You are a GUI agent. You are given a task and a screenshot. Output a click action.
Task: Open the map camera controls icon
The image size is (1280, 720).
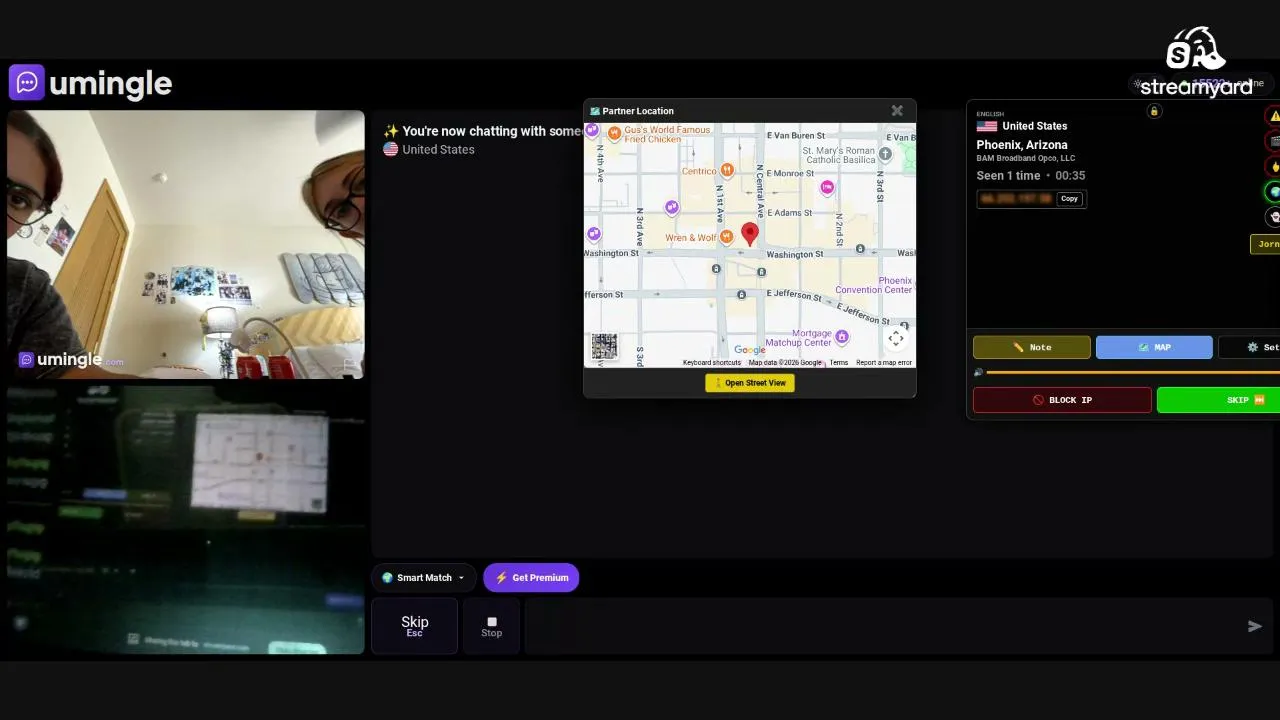click(896, 339)
